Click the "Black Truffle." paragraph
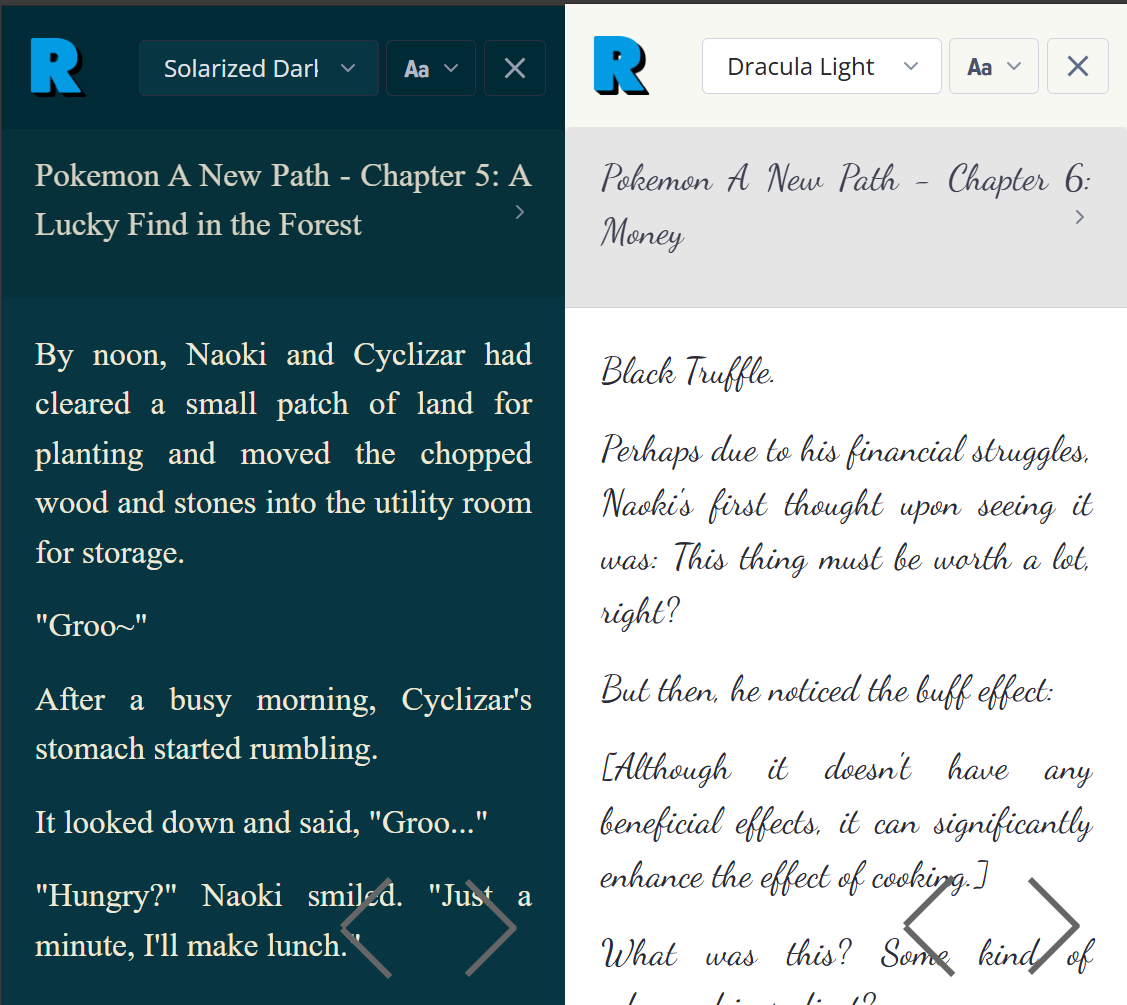 [688, 373]
